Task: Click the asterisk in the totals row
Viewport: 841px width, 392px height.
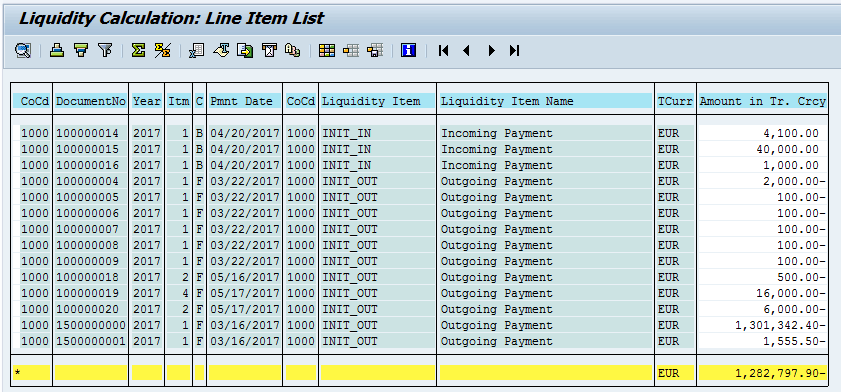Action: (17, 373)
